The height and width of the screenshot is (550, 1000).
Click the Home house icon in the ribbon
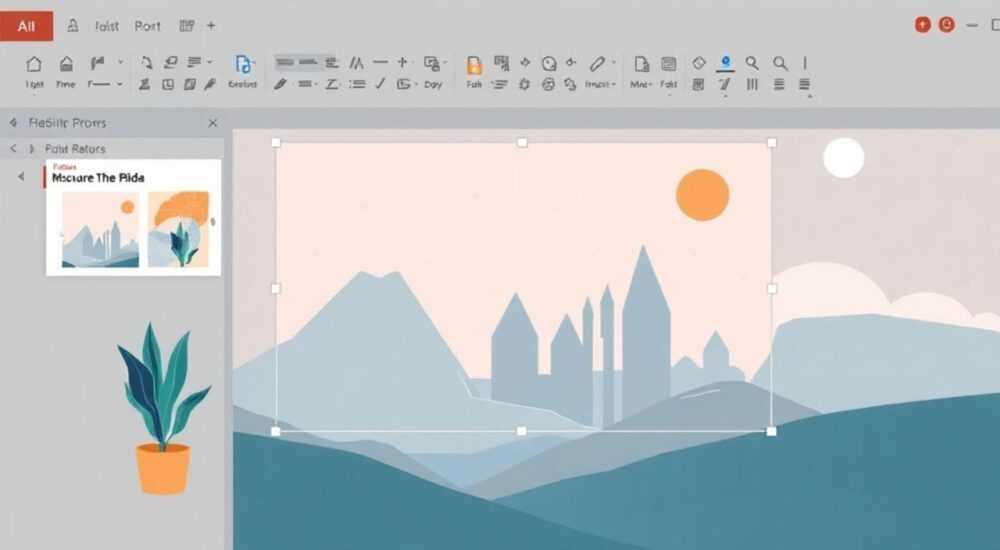pos(34,63)
